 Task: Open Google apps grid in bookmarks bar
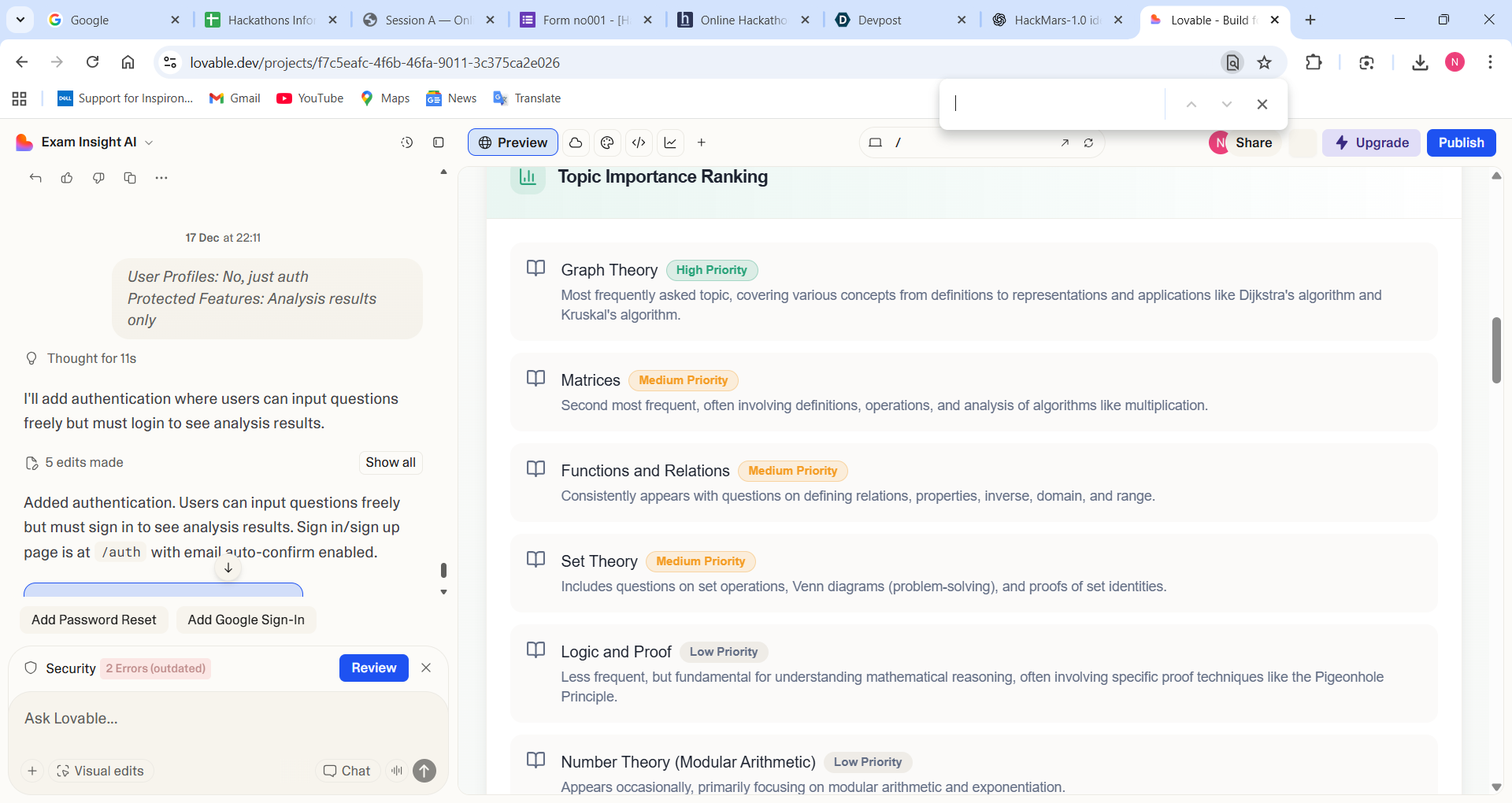coord(20,98)
